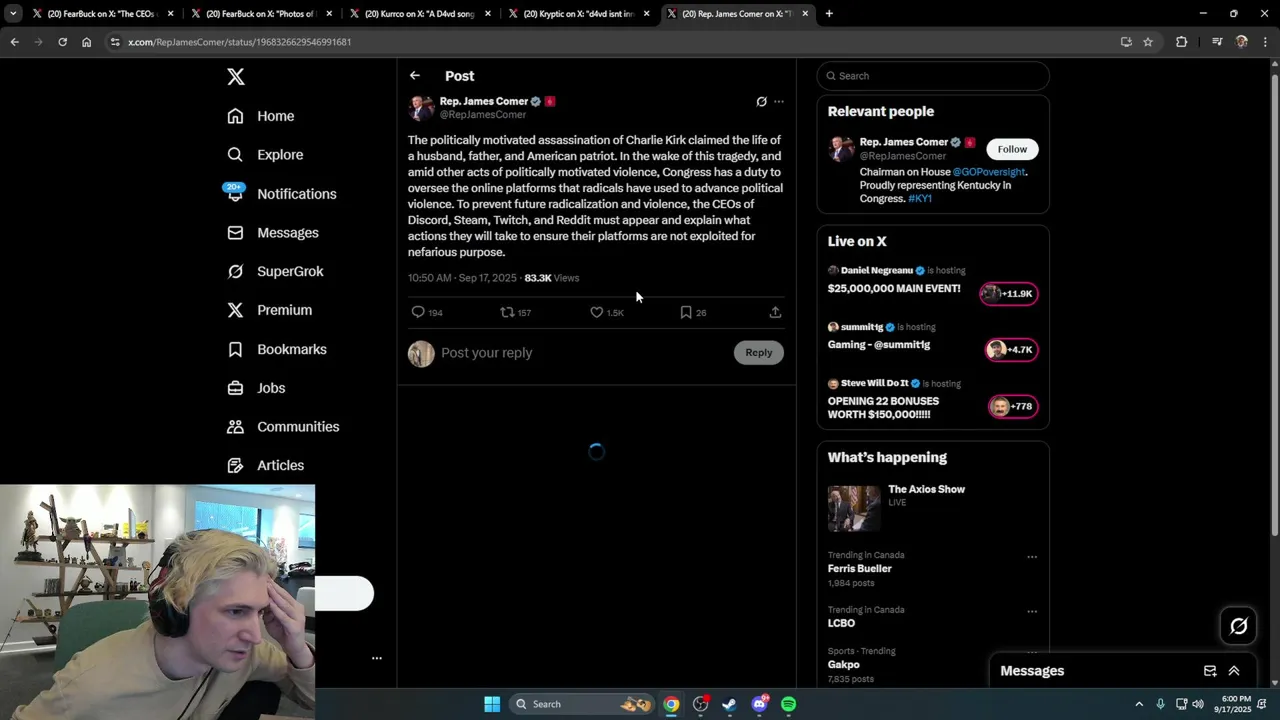Image resolution: width=1280 pixels, height=720 pixels.
Task: Open the 83.3K Views count
Action: 552,278
